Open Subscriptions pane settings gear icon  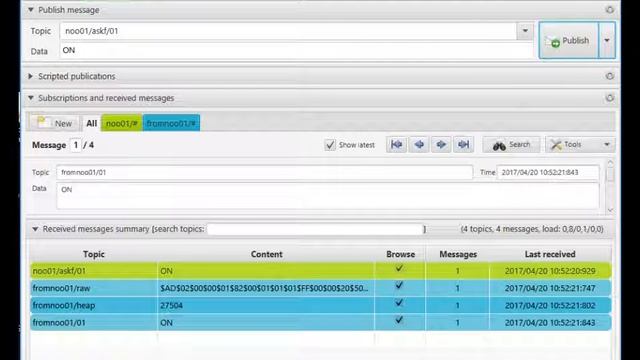pos(610,98)
